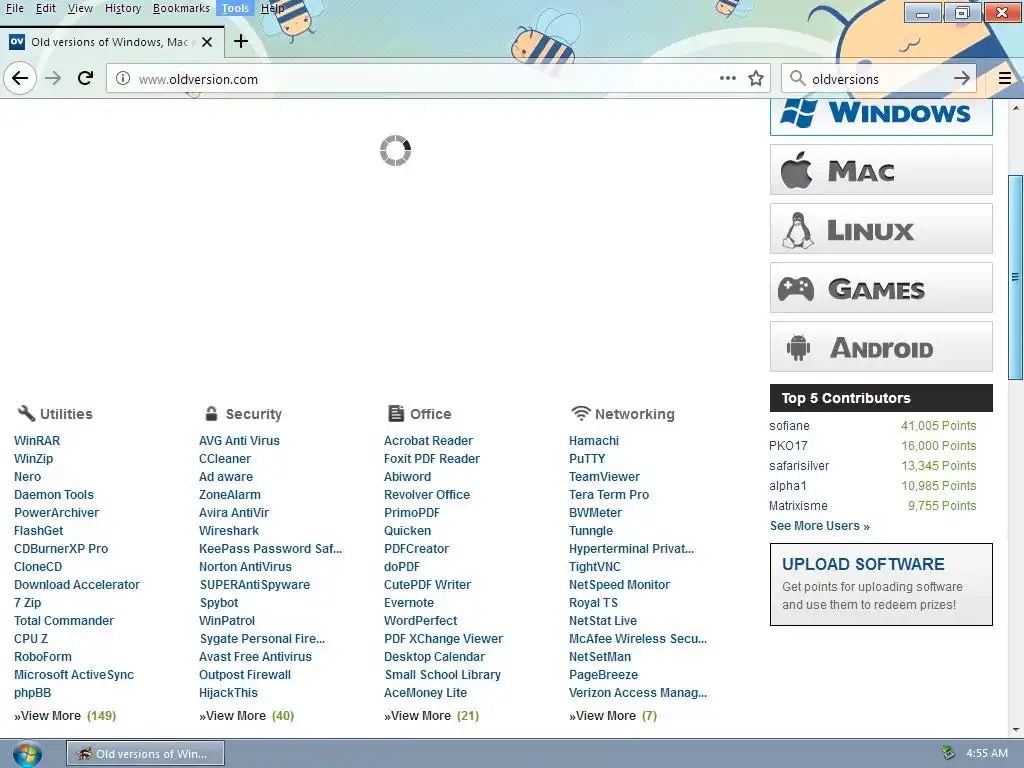Image resolution: width=1024 pixels, height=768 pixels.
Task: Close the Old versions tab
Action: pyautogui.click(x=207, y=42)
